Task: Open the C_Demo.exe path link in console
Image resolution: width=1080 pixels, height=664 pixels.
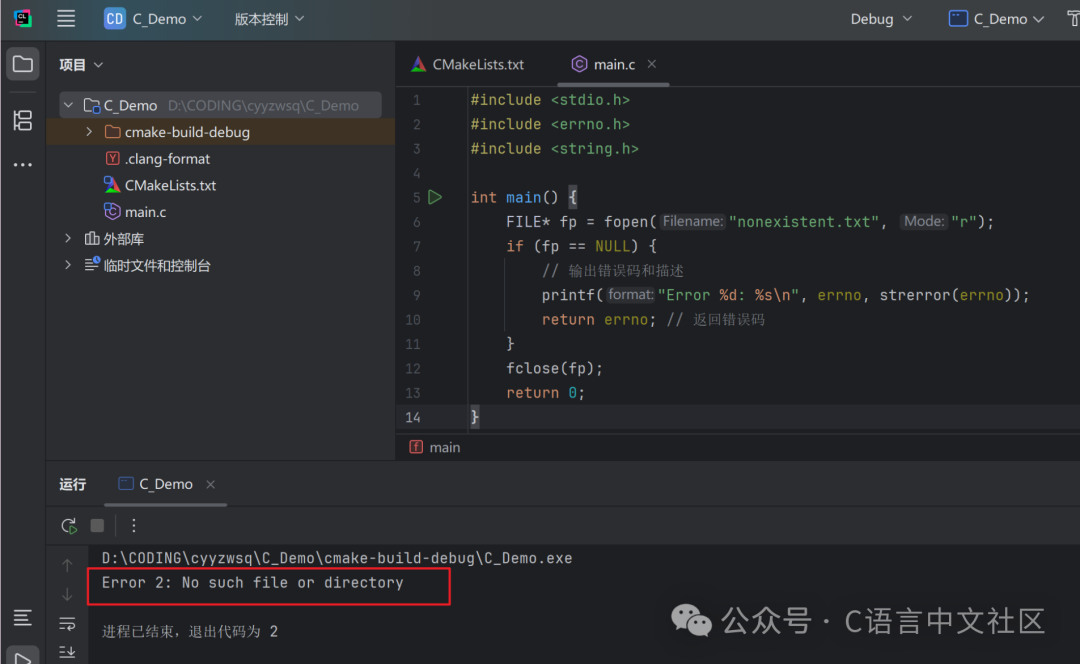Action: point(337,558)
